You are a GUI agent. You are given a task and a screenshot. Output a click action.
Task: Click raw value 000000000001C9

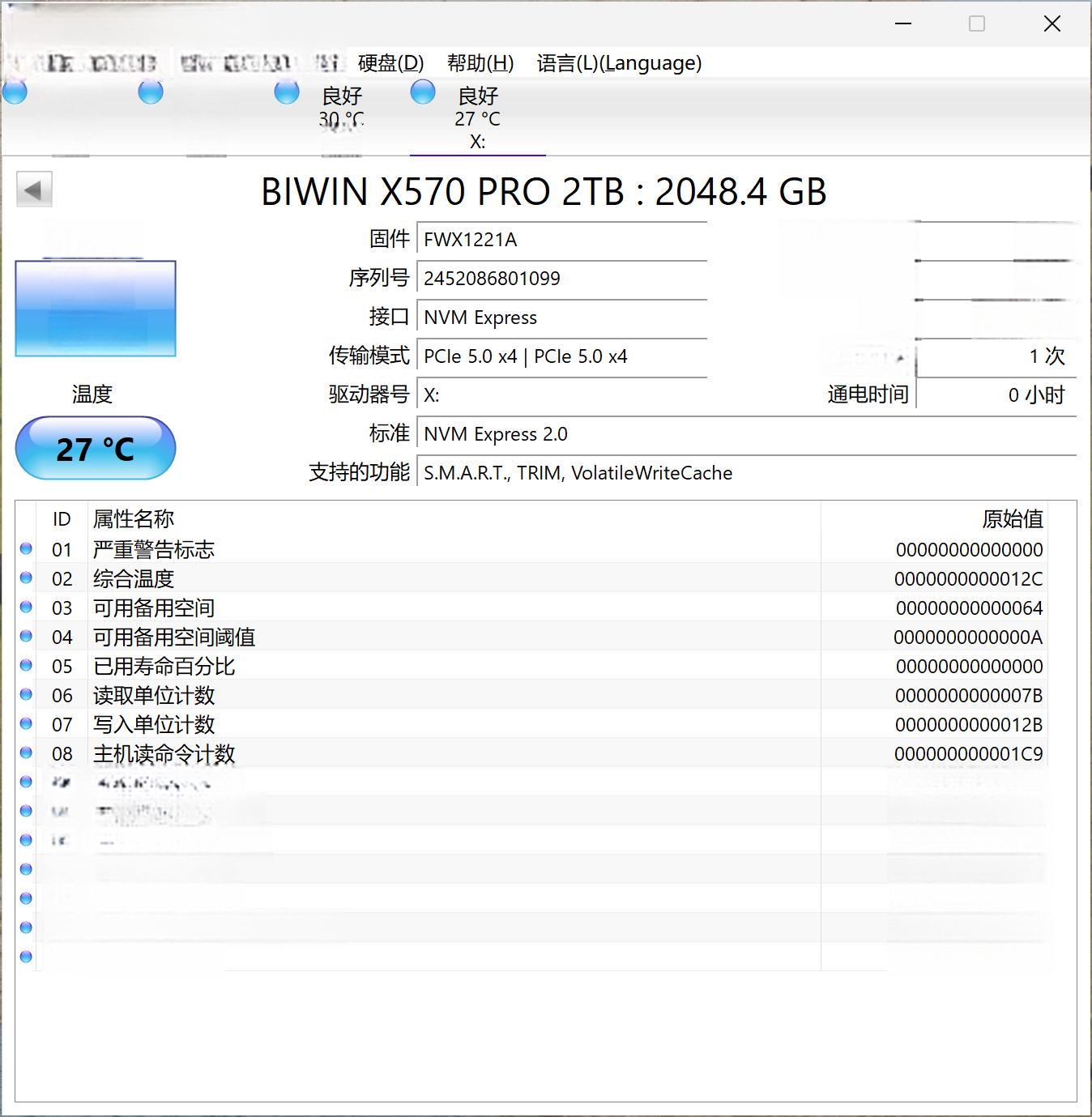point(969,754)
